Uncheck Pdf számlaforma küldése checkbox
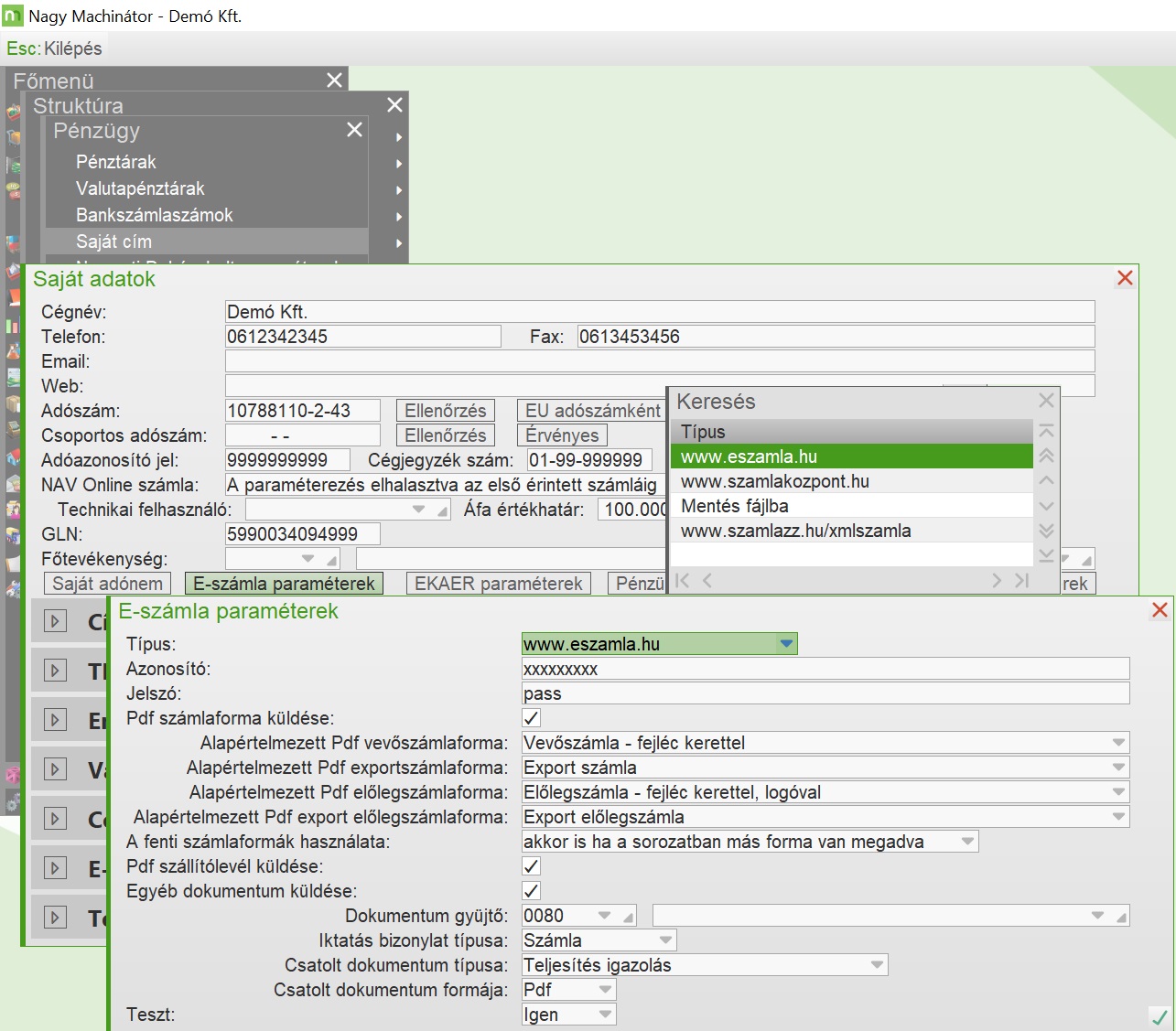Viewport: 1176px width, 1031px height. pos(531,718)
